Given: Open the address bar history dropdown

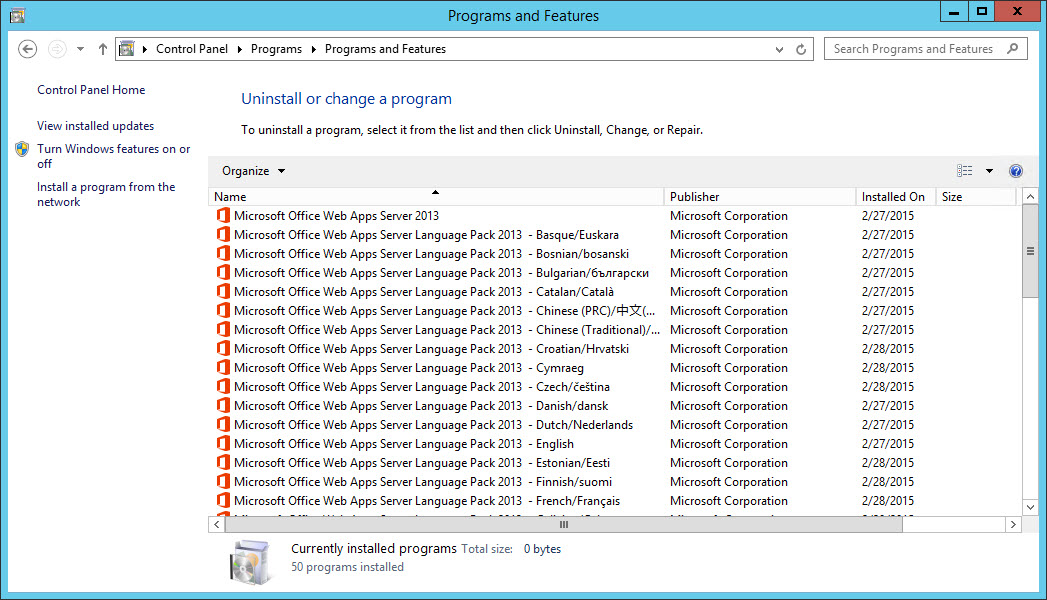Looking at the screenshot, I should coord(779,49).
